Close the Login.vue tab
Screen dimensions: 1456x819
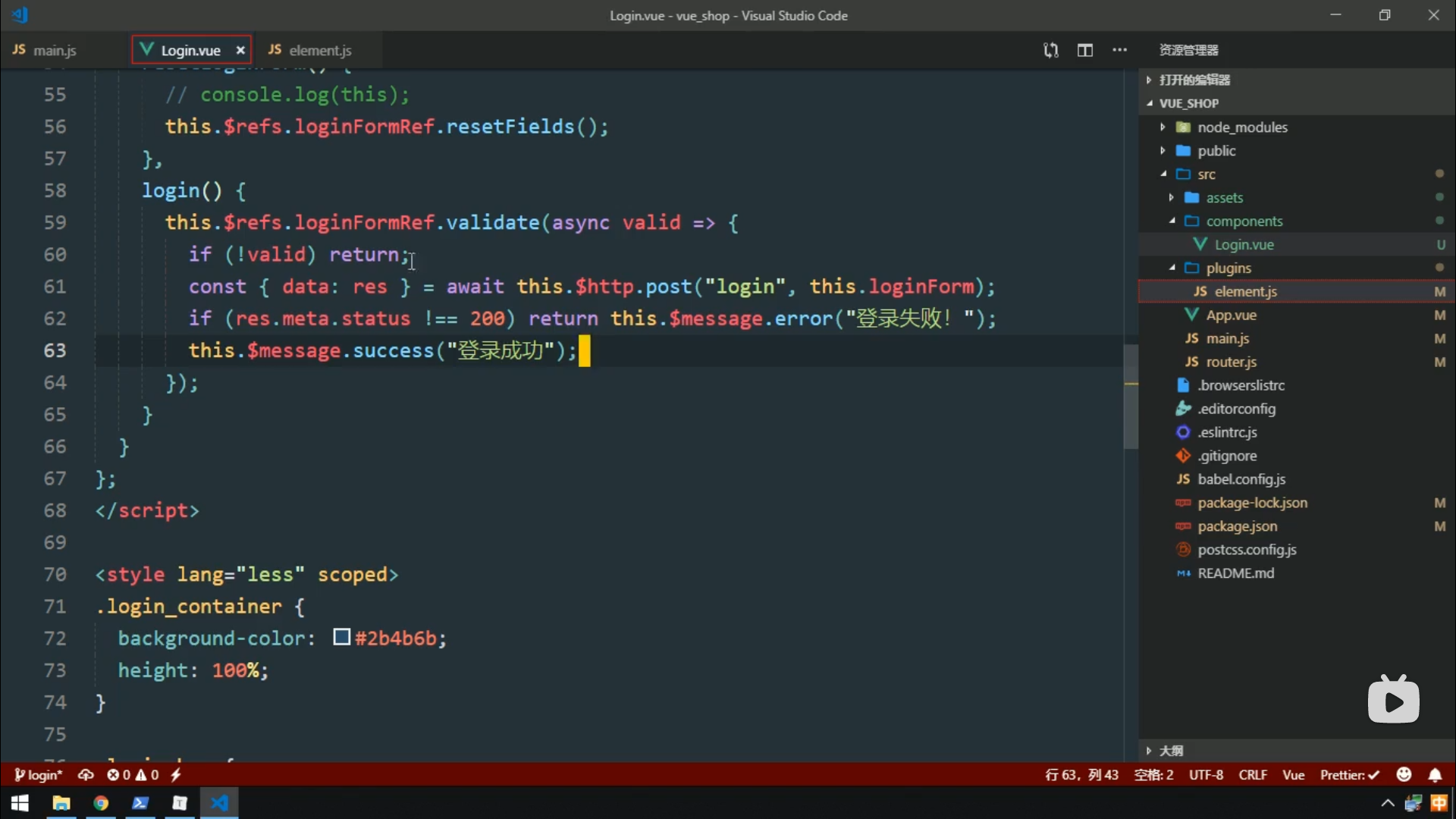240,50
